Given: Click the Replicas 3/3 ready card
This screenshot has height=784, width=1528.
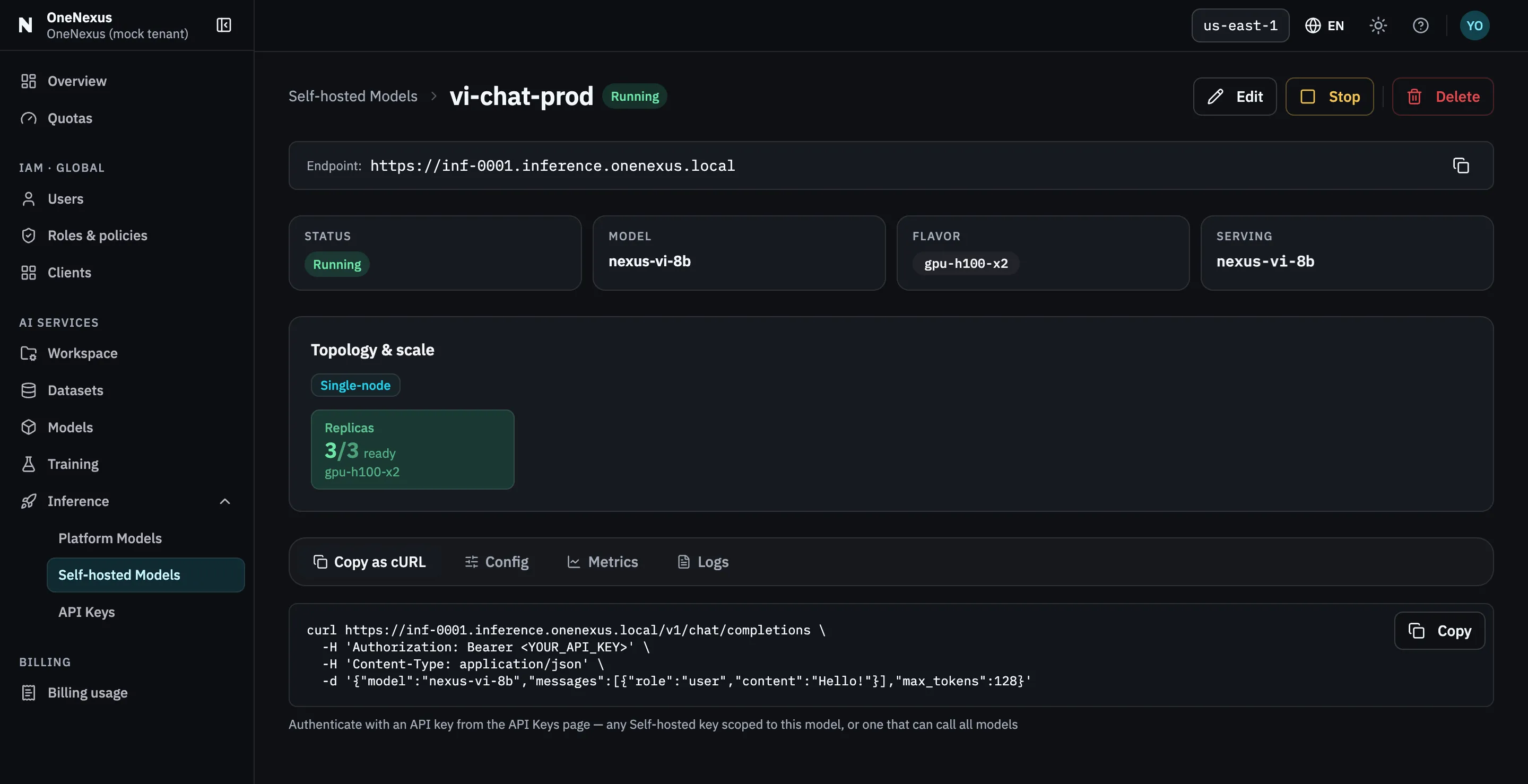Looking at the screenshot, I should (412, 449).
